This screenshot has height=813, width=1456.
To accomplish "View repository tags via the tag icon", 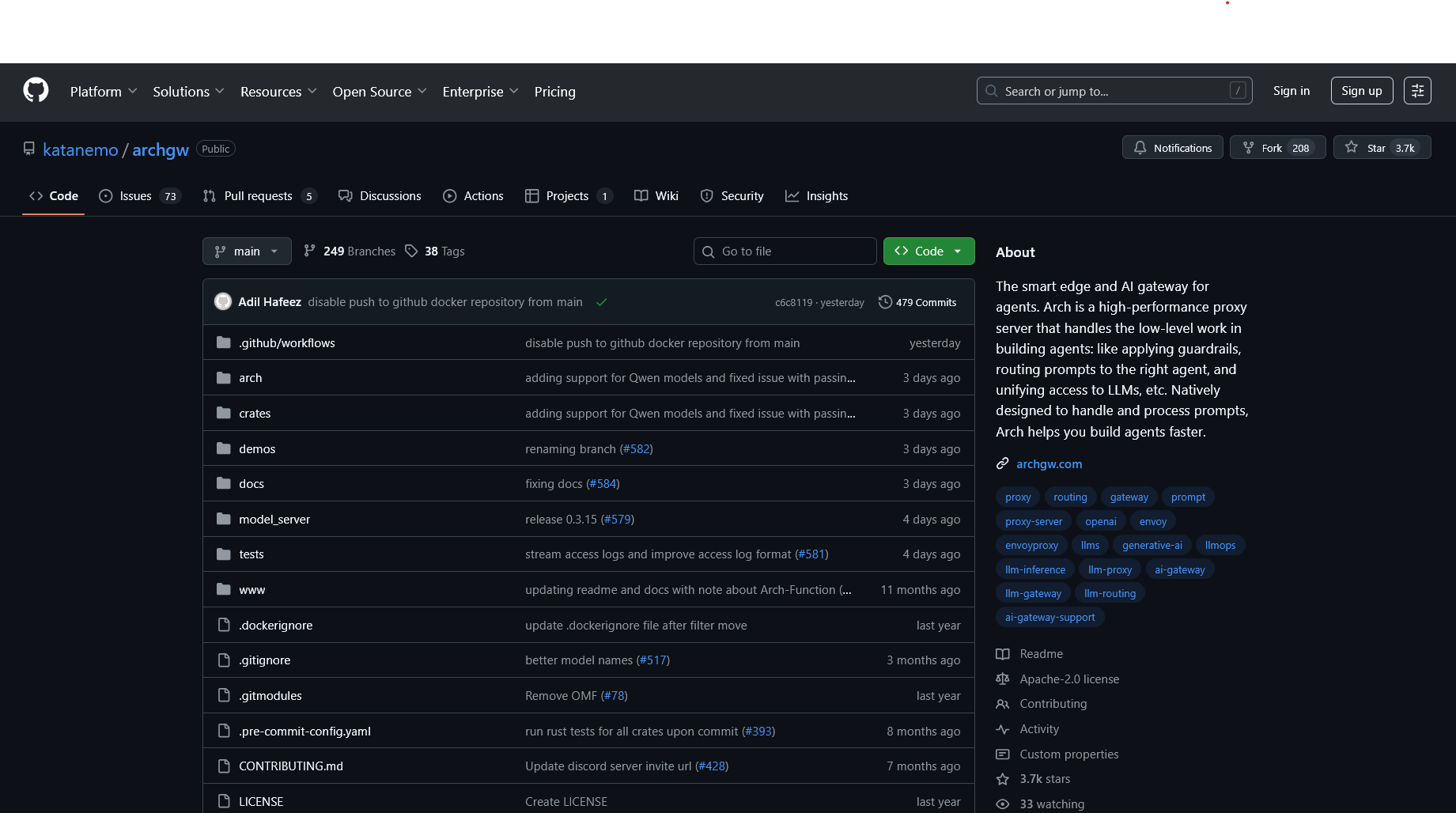I will pyautogui.click(x=412, y=251).
